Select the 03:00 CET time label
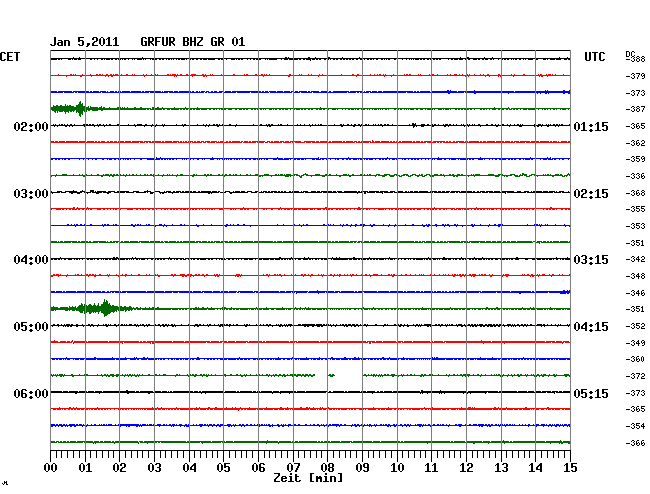The image size is (650, 494). click(31, 194)
